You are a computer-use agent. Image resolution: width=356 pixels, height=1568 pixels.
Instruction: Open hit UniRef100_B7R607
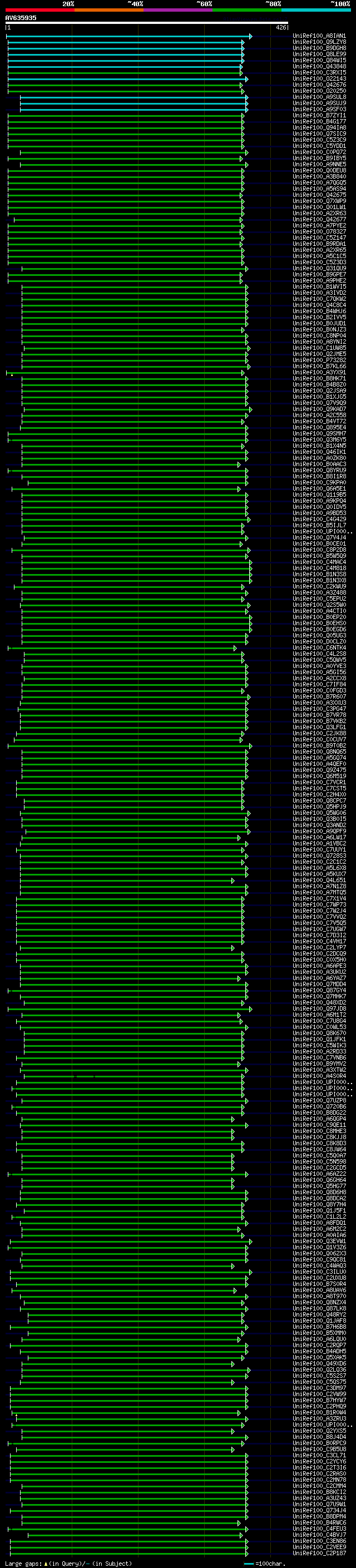319,696
